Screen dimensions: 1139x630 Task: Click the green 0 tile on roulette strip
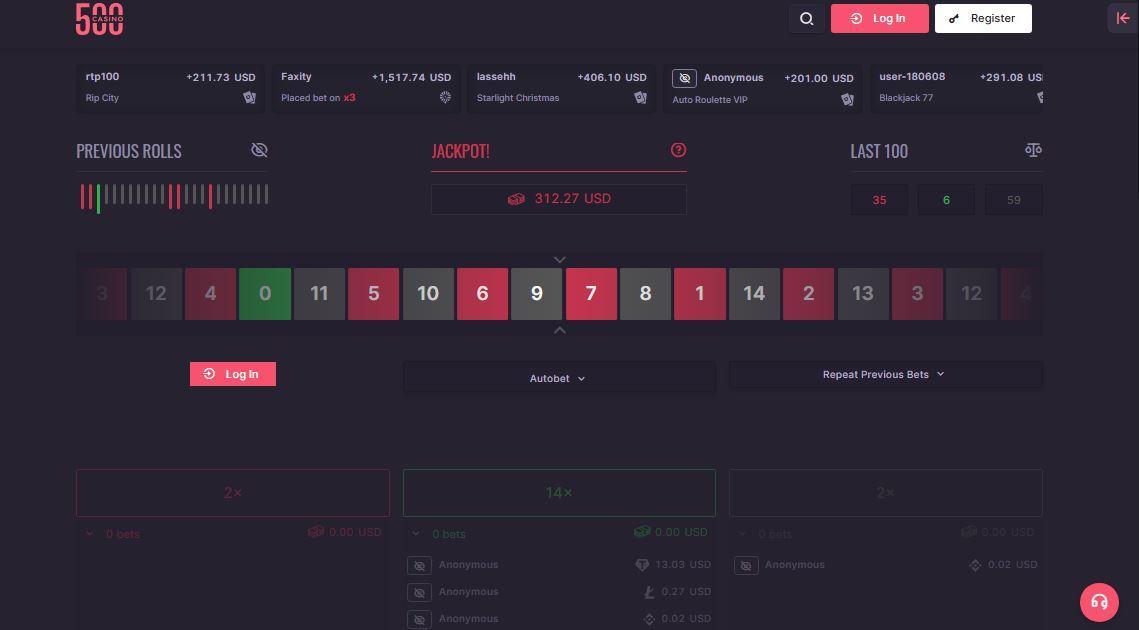click(x=265, y=294)
